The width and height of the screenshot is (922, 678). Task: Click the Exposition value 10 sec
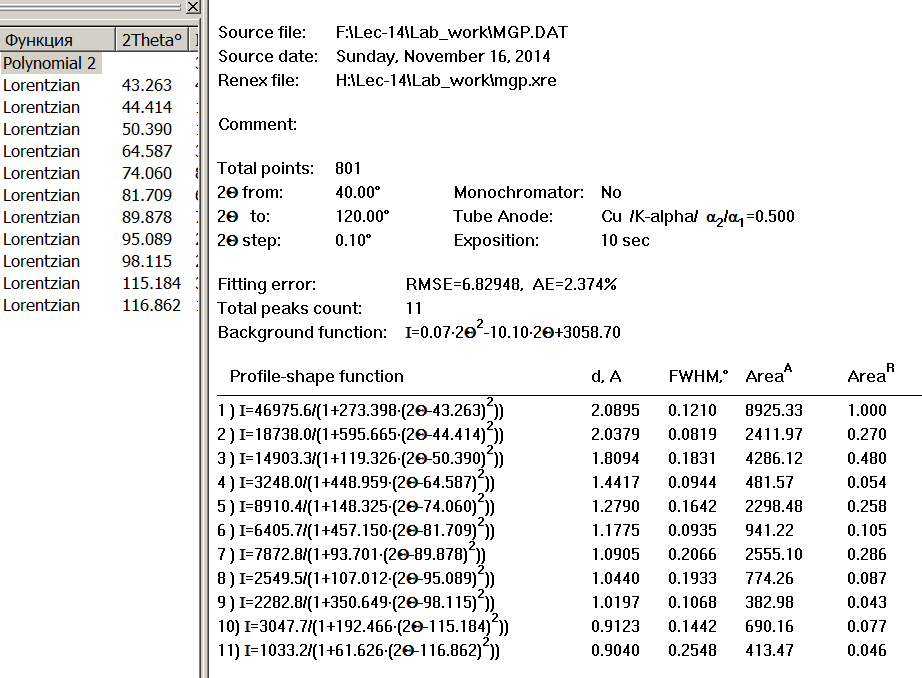(624, 241)
